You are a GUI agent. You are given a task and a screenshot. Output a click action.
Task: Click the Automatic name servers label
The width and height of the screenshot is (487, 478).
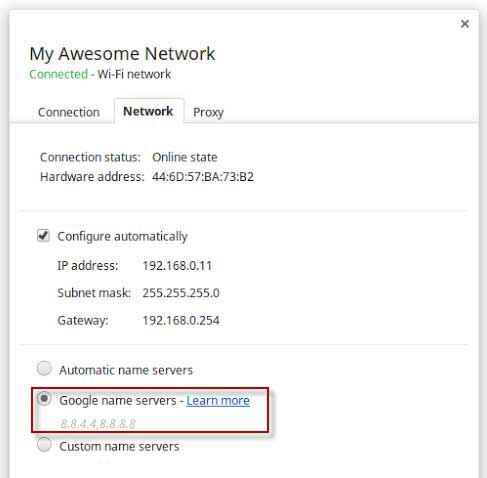[x=126, y=370]
